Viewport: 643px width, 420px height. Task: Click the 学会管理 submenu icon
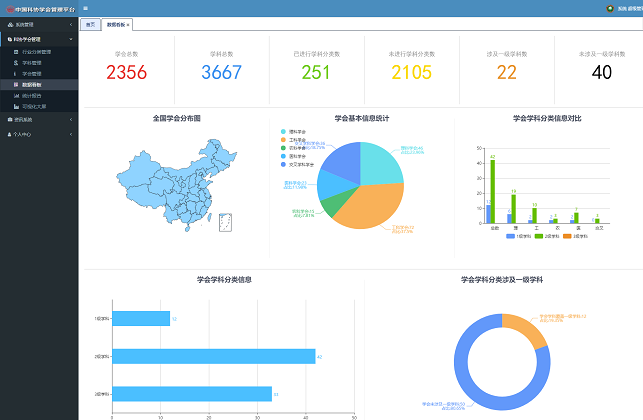pos(15,74)
